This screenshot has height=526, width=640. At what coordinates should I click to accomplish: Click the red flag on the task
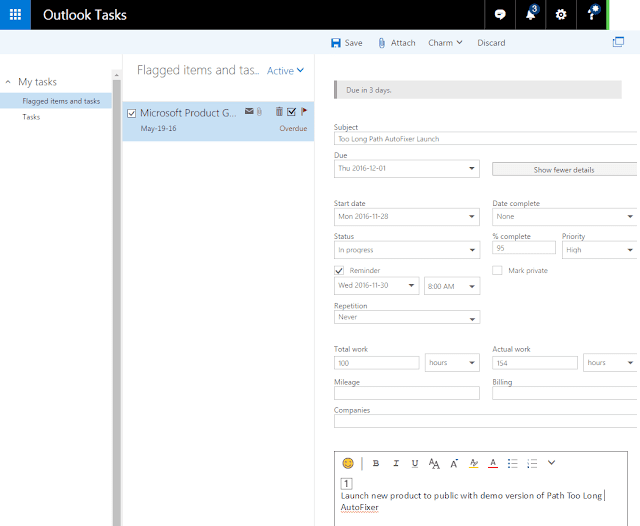pos(304,112)
